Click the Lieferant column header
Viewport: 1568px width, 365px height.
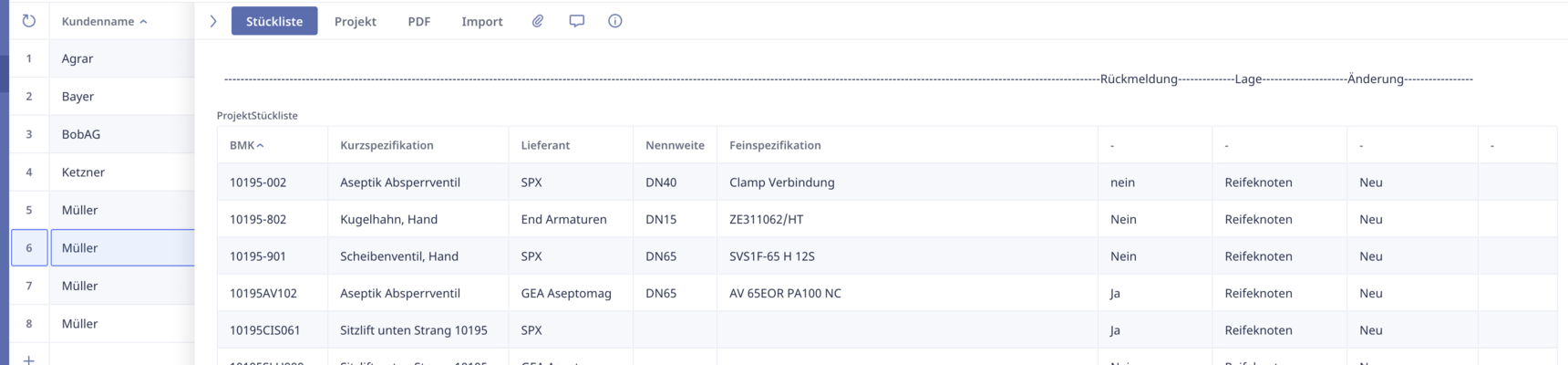(545, 145)
